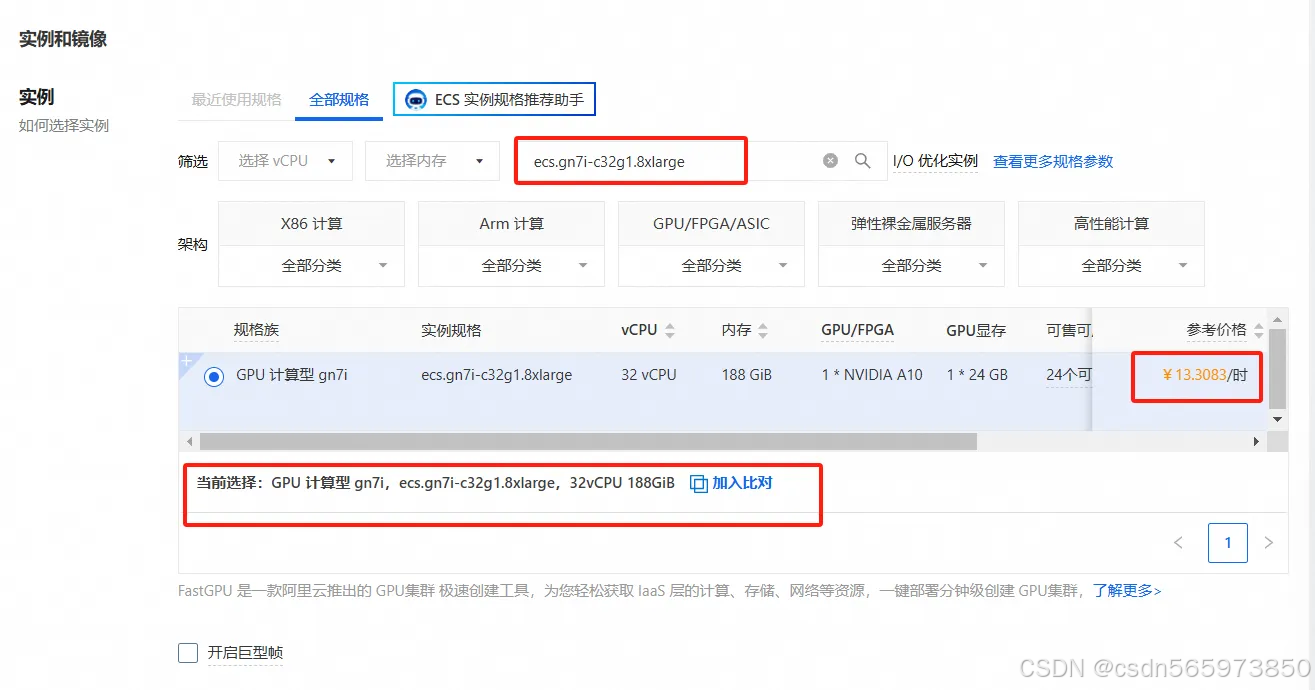Open the 查看更多规格参数 link

[x=1052, y=159]
